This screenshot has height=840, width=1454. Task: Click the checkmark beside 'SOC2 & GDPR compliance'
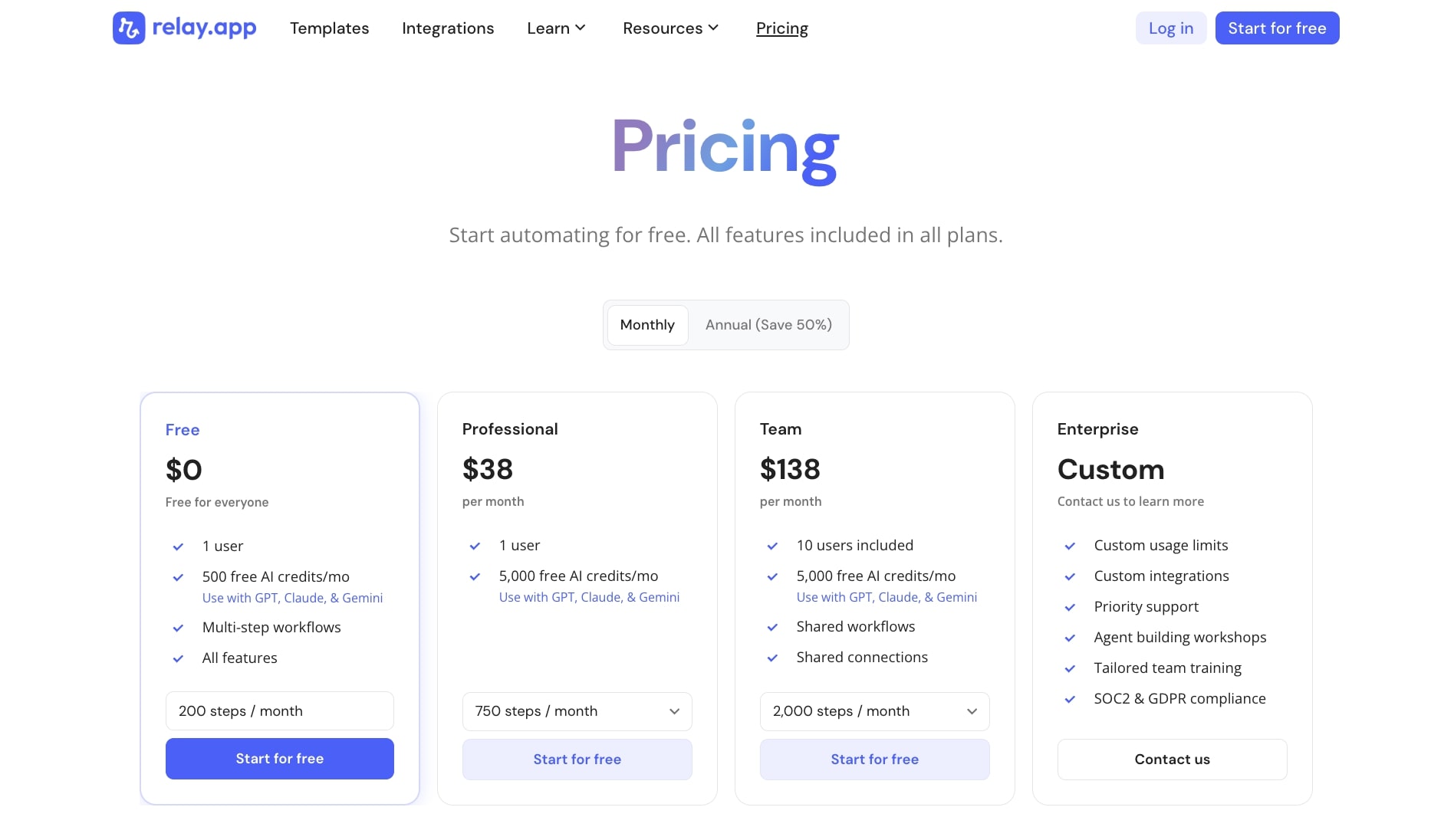coord(1070,699)
